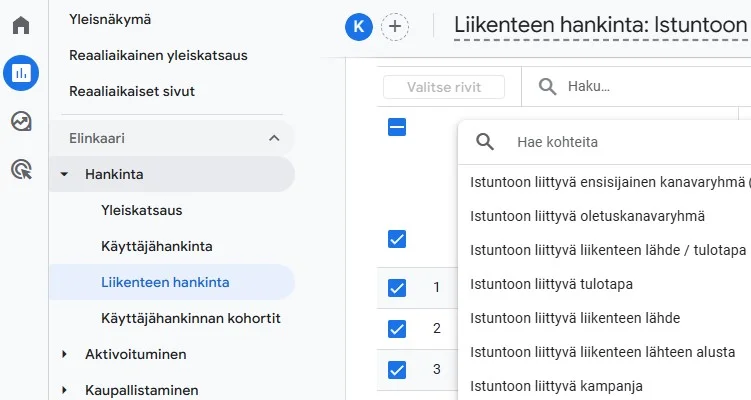The width and height of the screenshot is (751, 400).
Task: Open the Advertising target icon
Action: [x=21, y=169]
